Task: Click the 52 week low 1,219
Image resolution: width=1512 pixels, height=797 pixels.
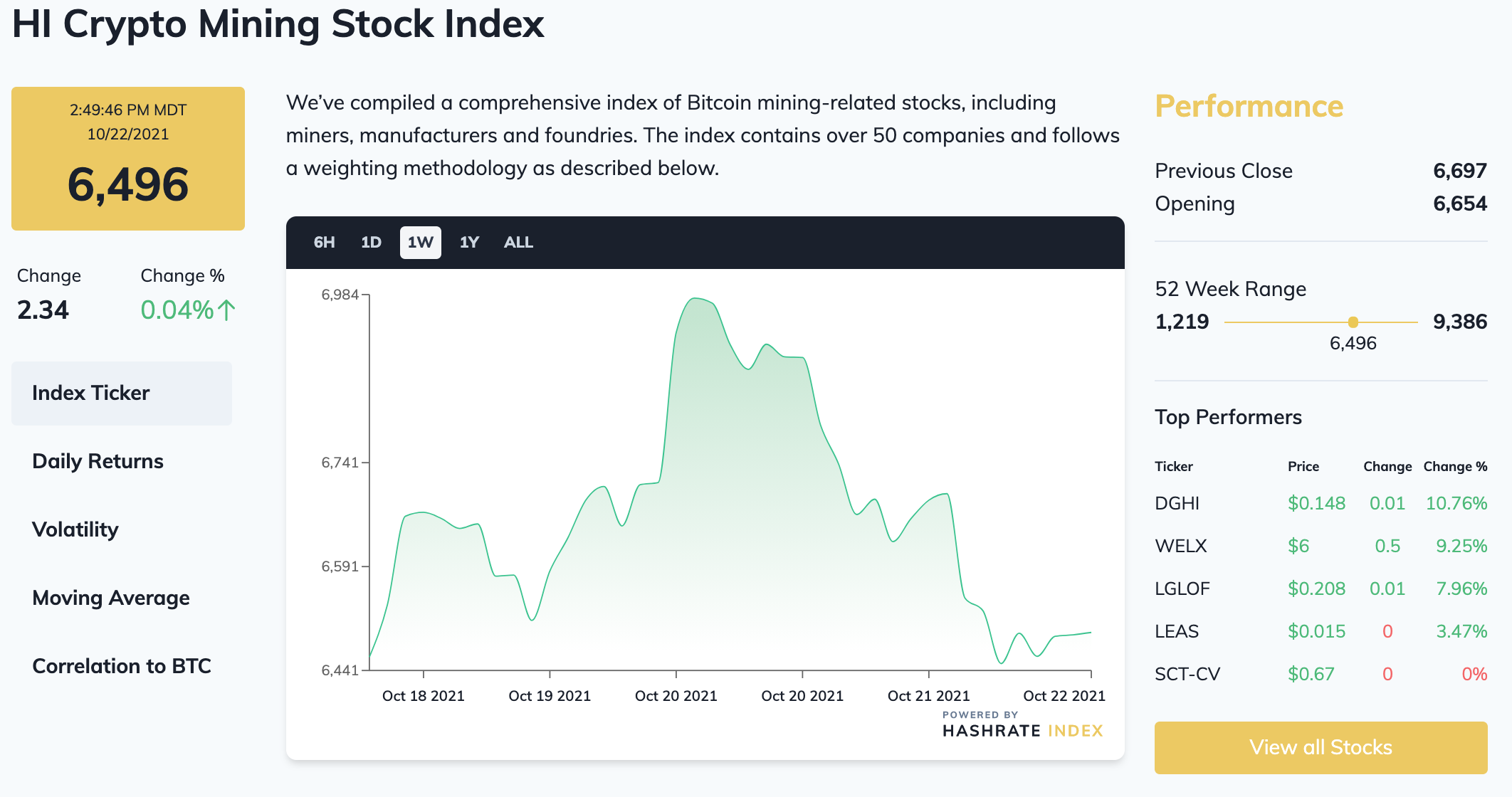Action: [x=1182, y=322]
